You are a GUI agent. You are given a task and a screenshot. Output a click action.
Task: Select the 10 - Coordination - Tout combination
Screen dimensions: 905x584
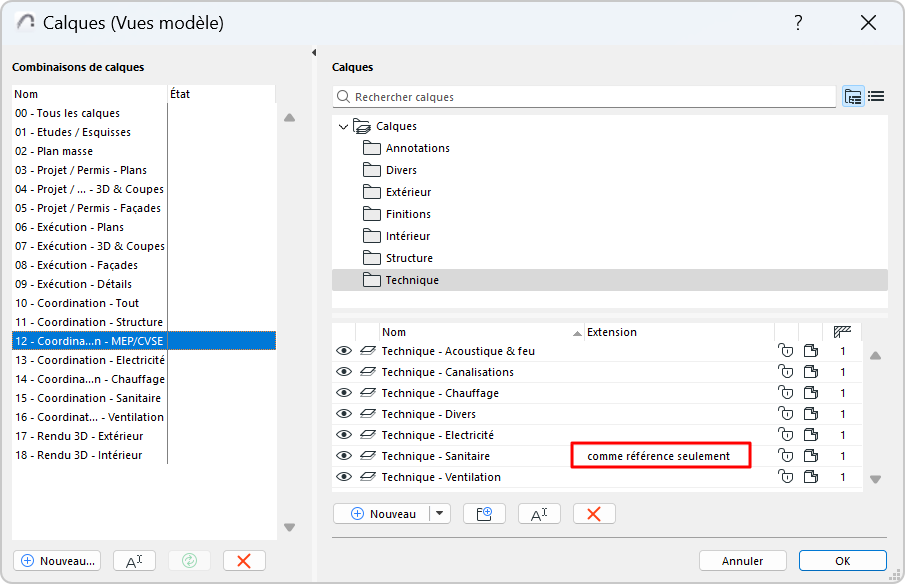click(x=77, y=303)
